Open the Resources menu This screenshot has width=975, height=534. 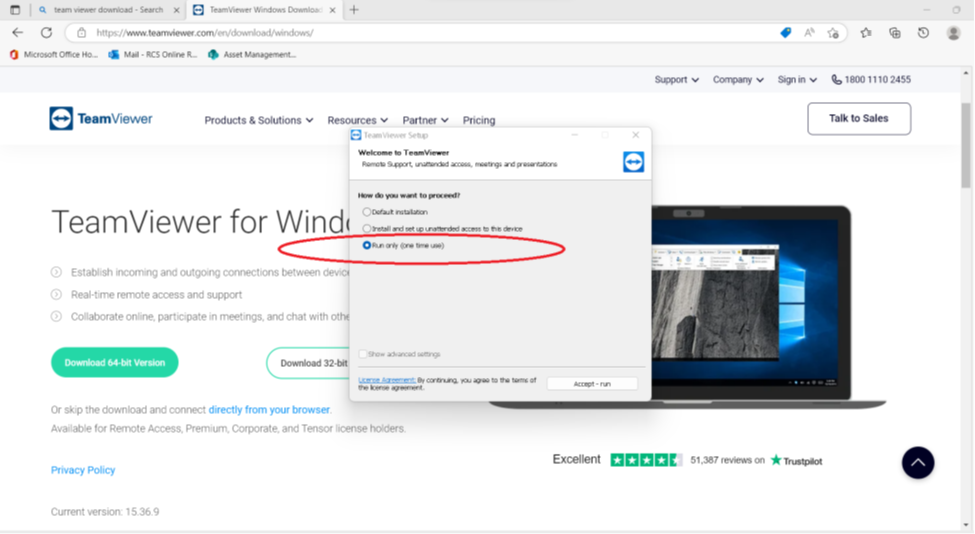coord(358,120)
